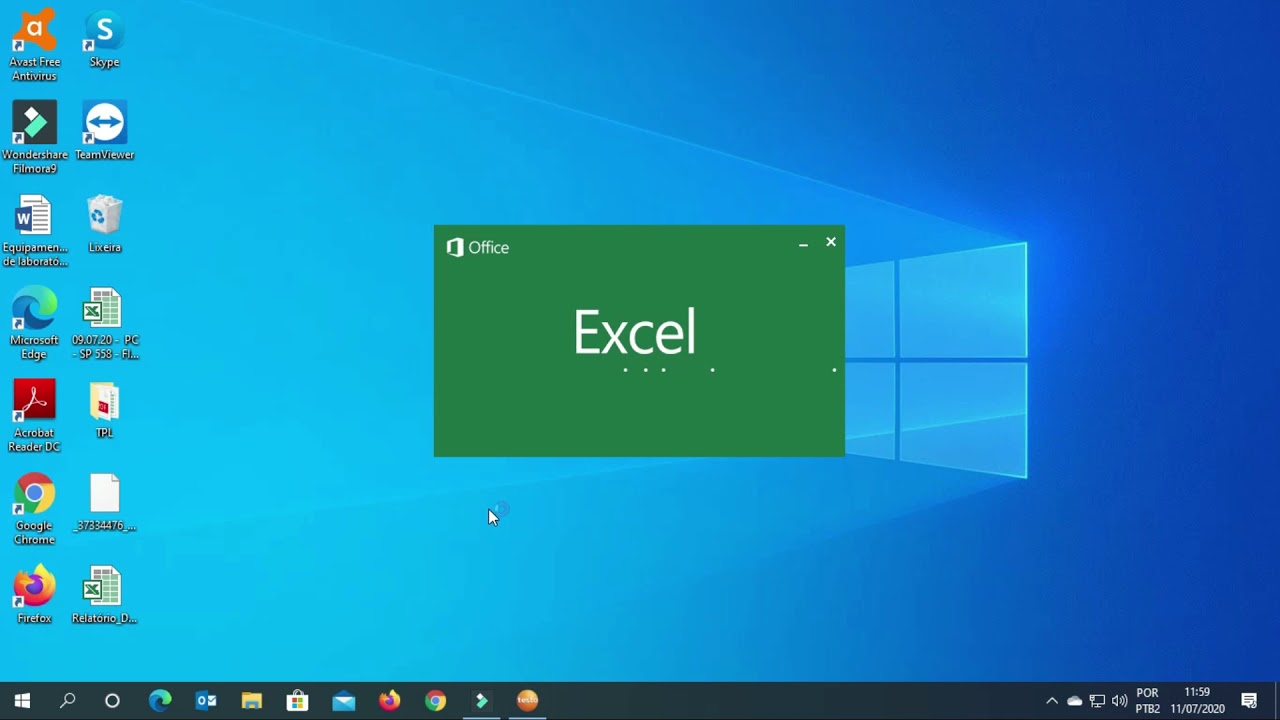Select the Lixeira recycle bin icon
Screen dimensions: 1280x720
point(104,224)
